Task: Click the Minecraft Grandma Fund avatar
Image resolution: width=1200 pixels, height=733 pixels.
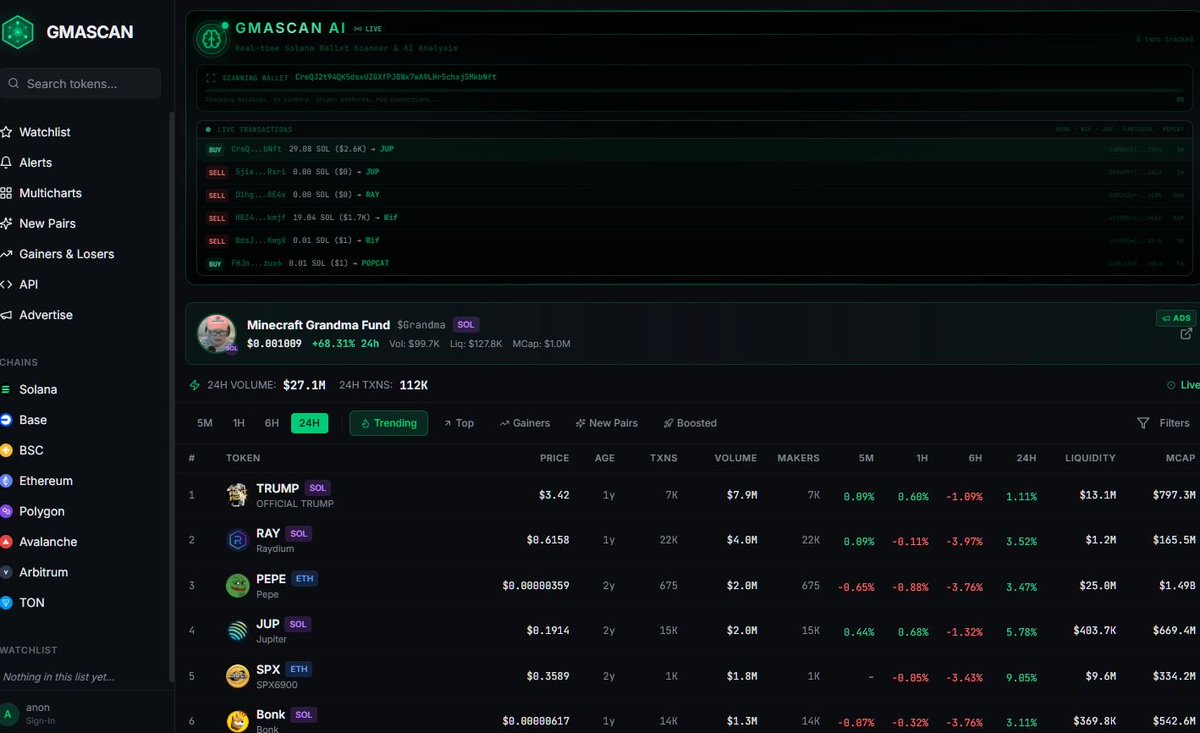Action: [217, 334]
